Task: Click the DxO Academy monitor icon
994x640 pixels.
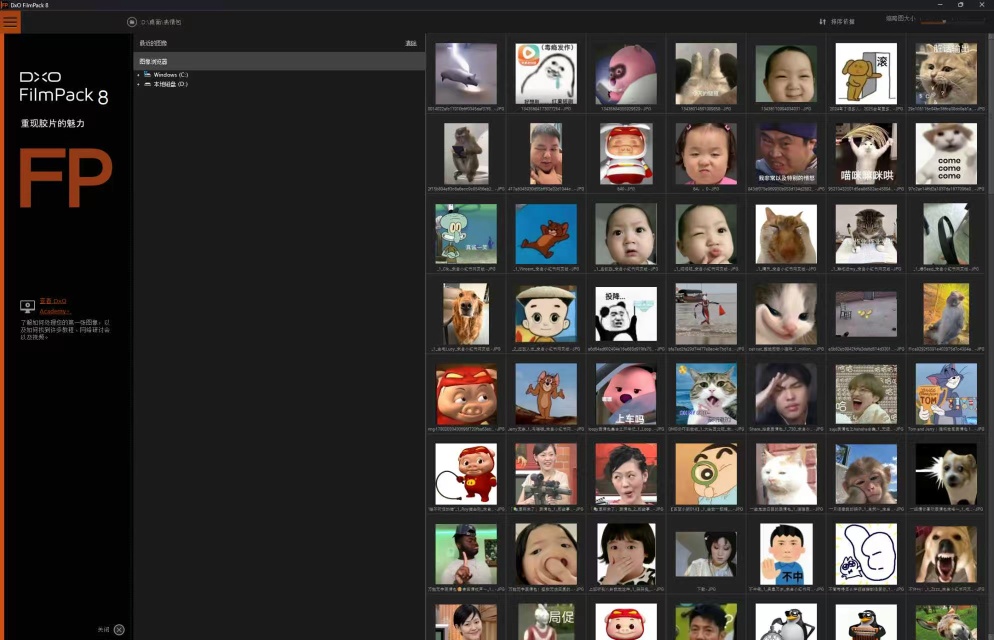Action: 27,306
